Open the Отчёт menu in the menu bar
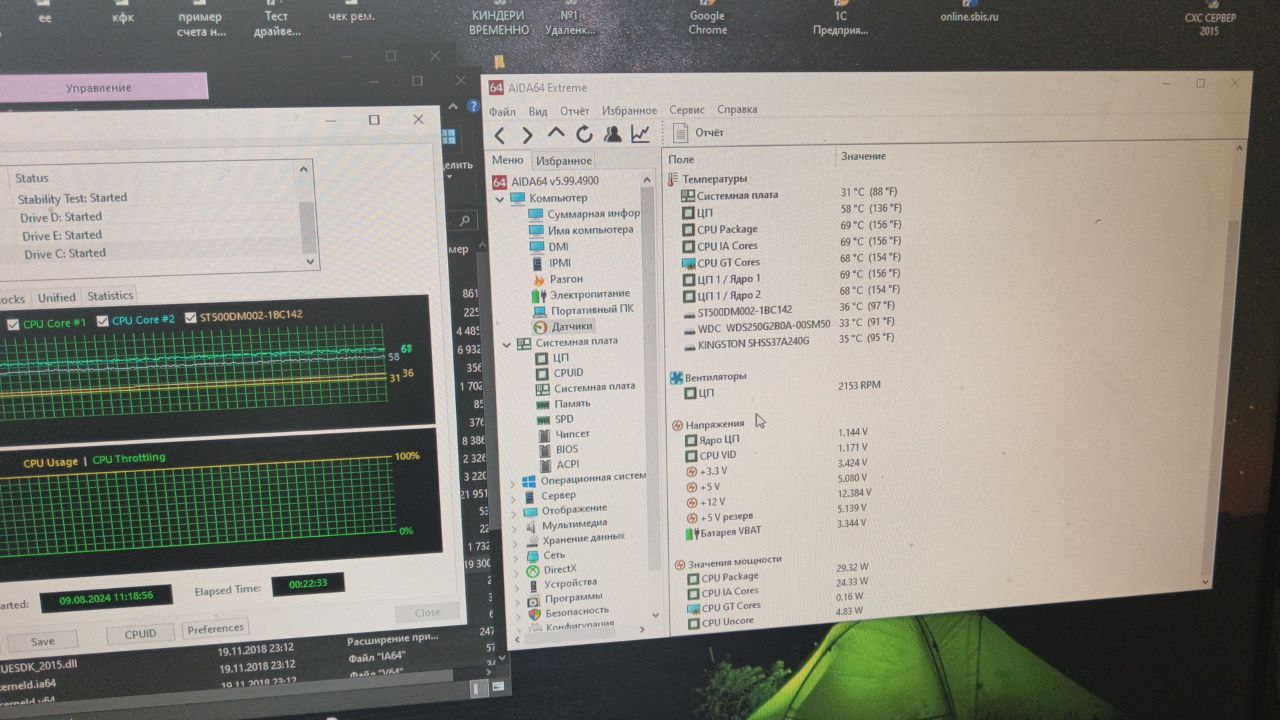The height and width of the screenshot is (720, 1280). (575, 111)
